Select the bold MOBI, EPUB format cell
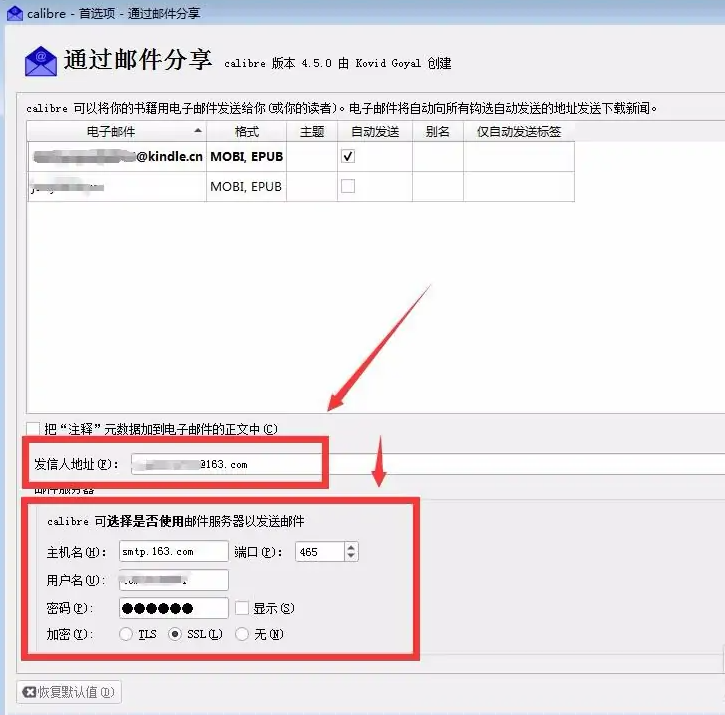 click(x=246, y=157)
